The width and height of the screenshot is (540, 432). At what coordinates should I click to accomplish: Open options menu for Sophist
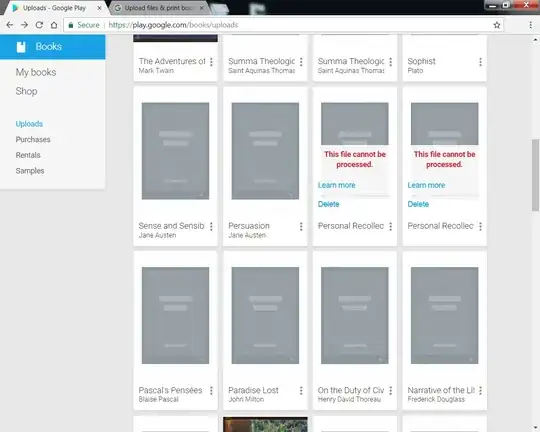(480, 62)
